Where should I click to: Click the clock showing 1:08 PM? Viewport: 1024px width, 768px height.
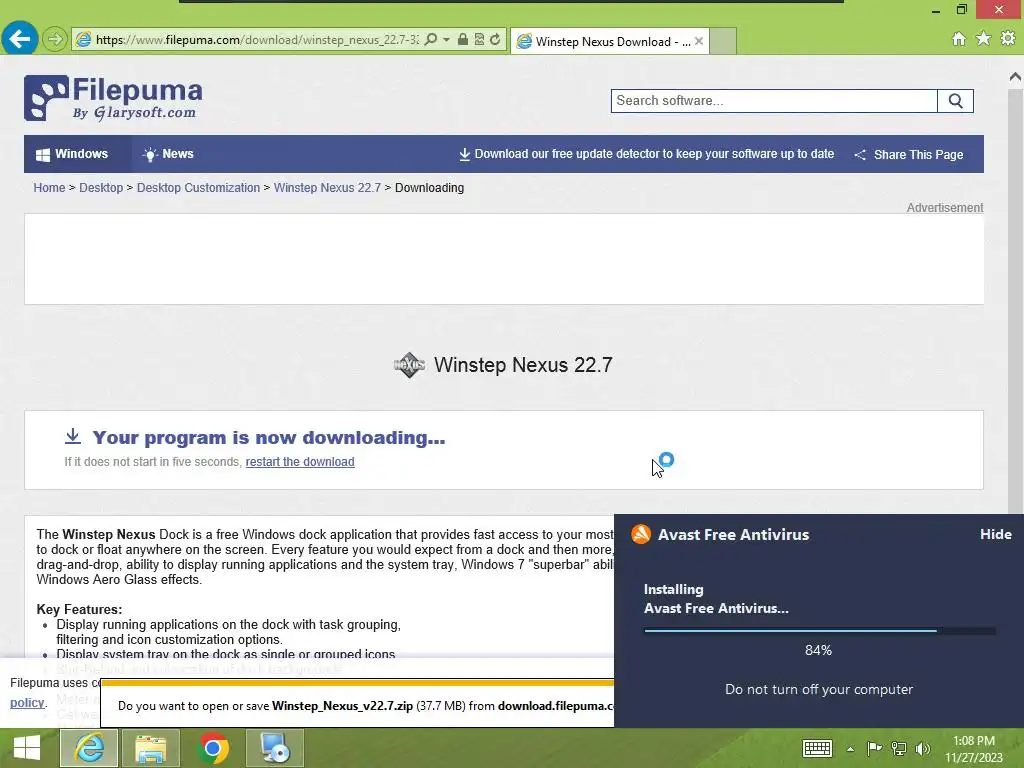(974, 741)
